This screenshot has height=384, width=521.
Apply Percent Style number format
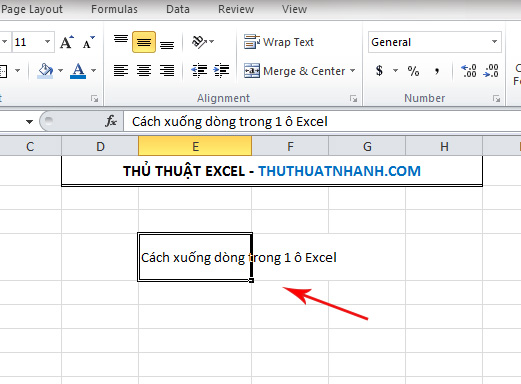point(413,71)
